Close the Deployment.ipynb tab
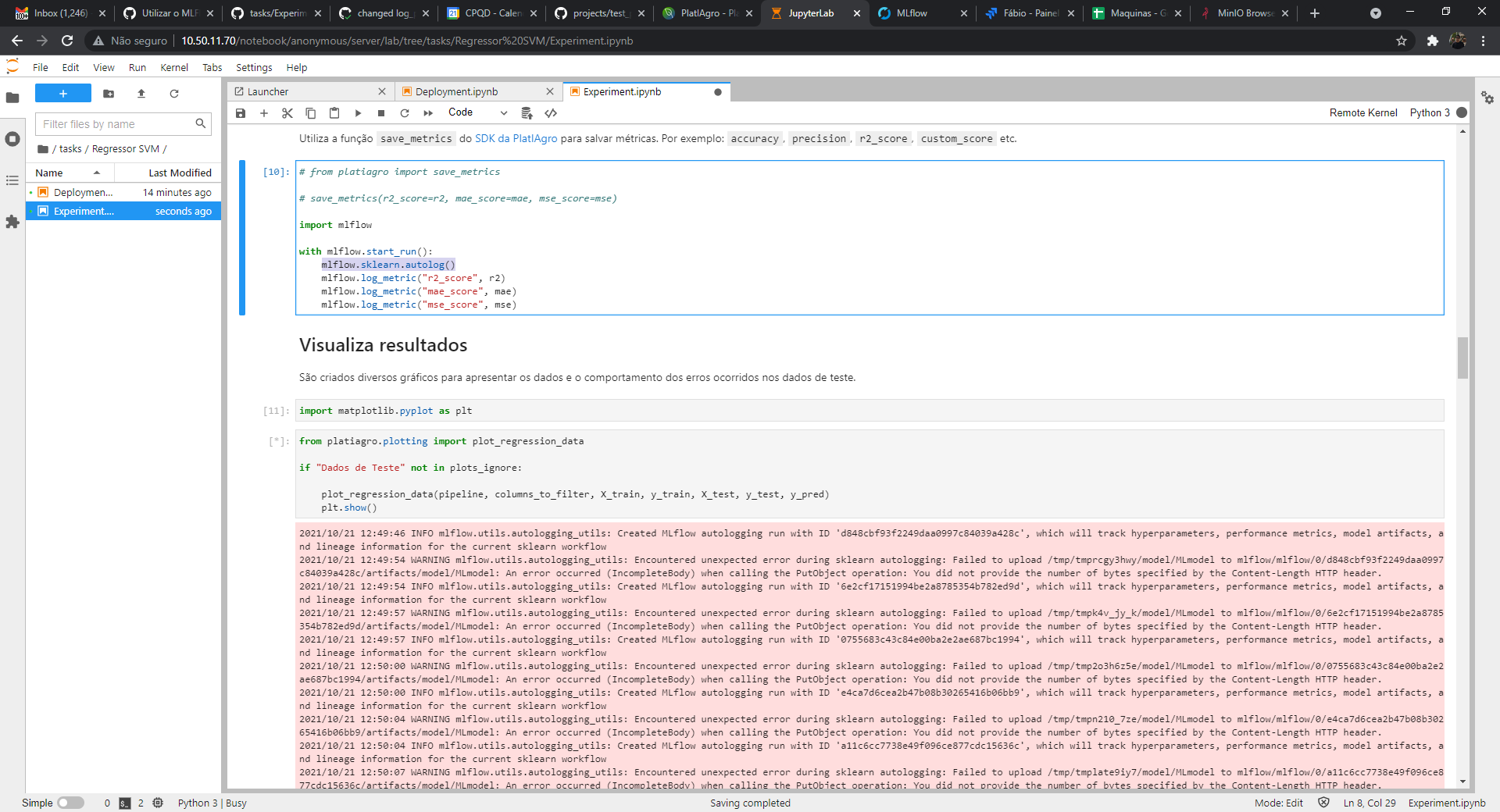Screen dimensions: 1500x812 coord(550,91)
